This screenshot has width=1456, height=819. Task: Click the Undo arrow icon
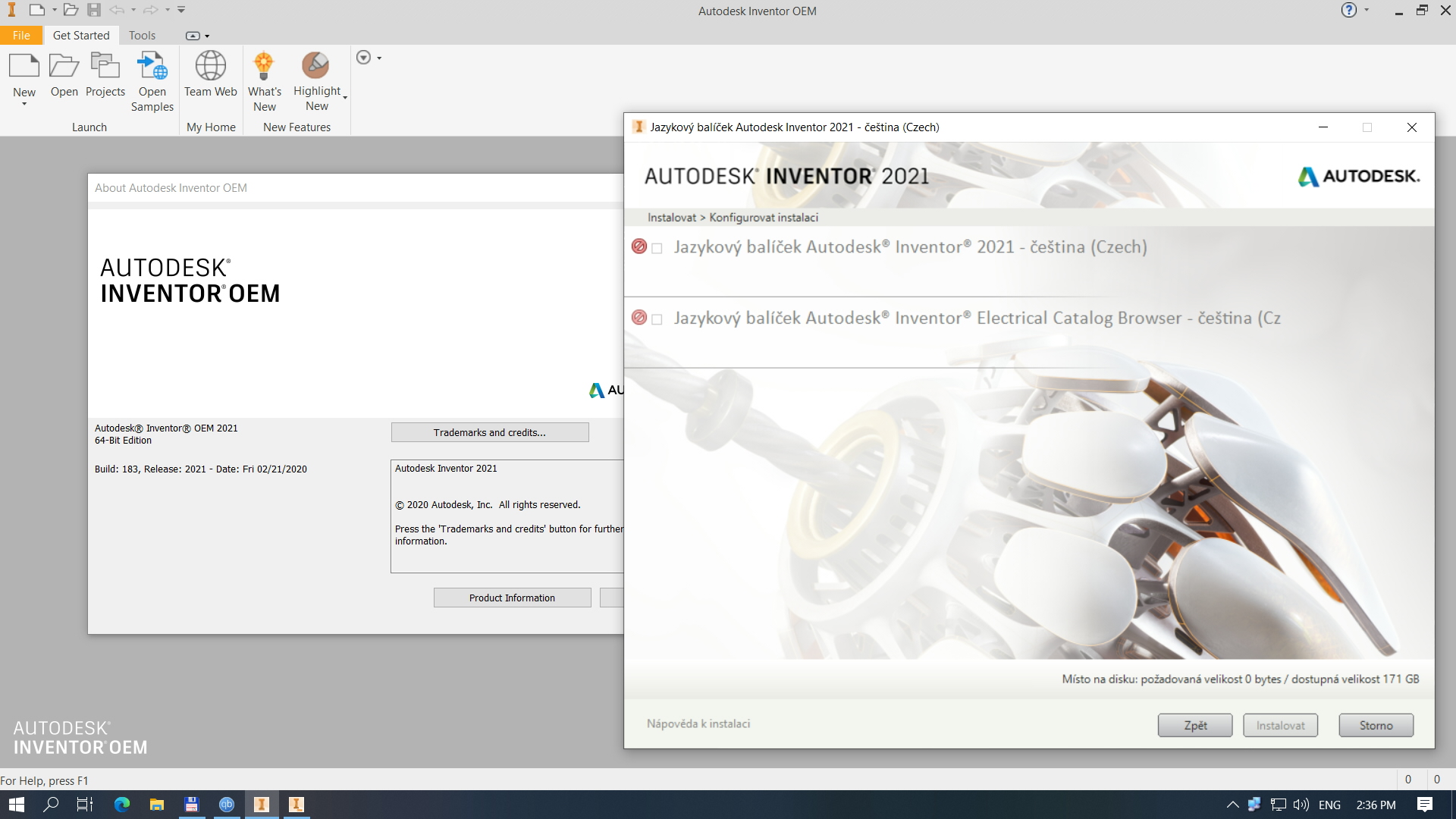118,9
